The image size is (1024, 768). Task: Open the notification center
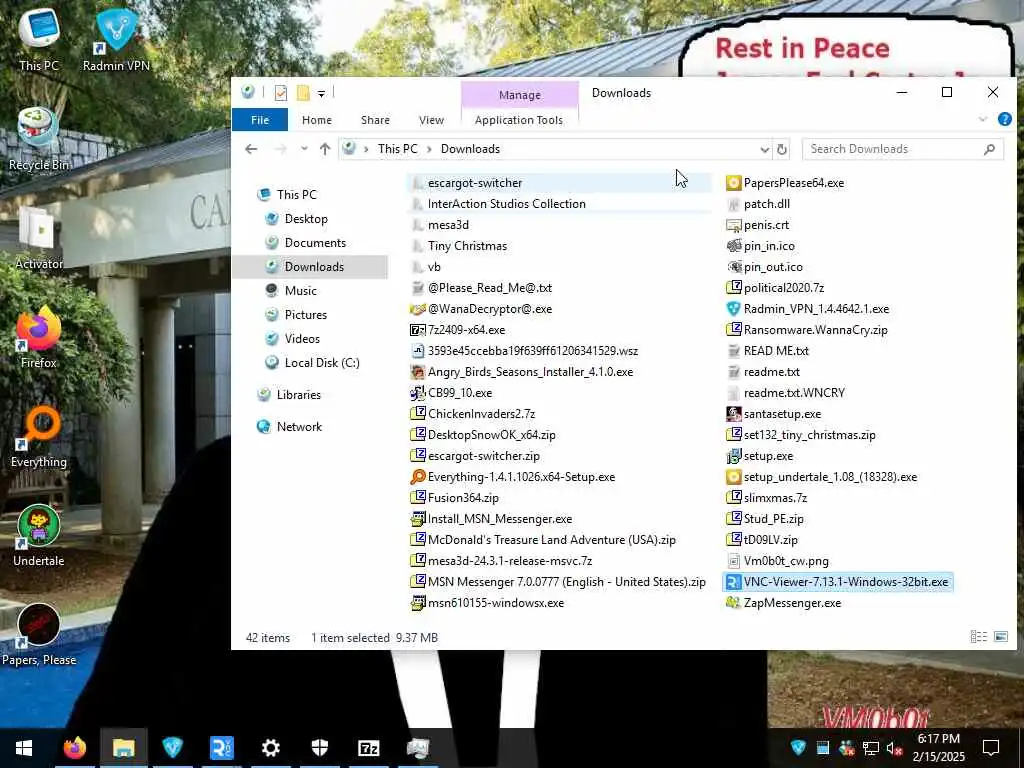tap(991, 748)
